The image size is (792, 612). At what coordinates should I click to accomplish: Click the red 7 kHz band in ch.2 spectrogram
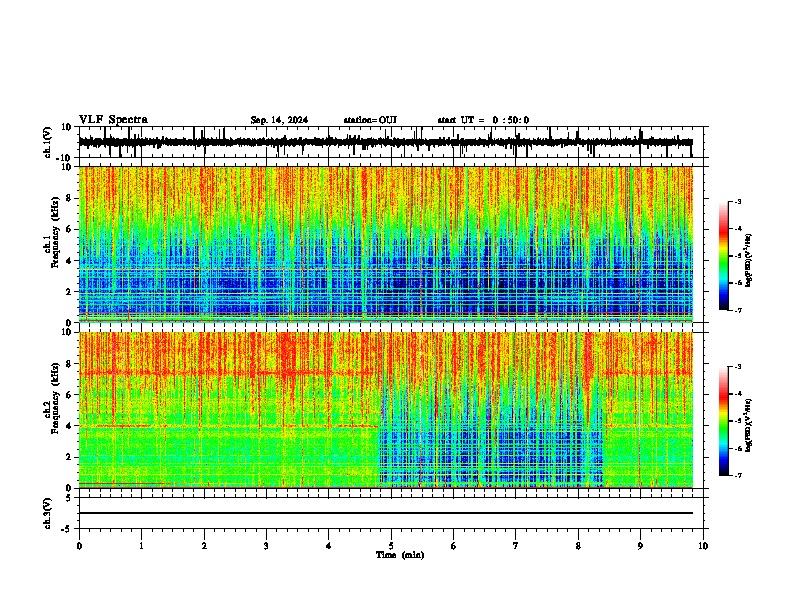click(x=227, y=374)
